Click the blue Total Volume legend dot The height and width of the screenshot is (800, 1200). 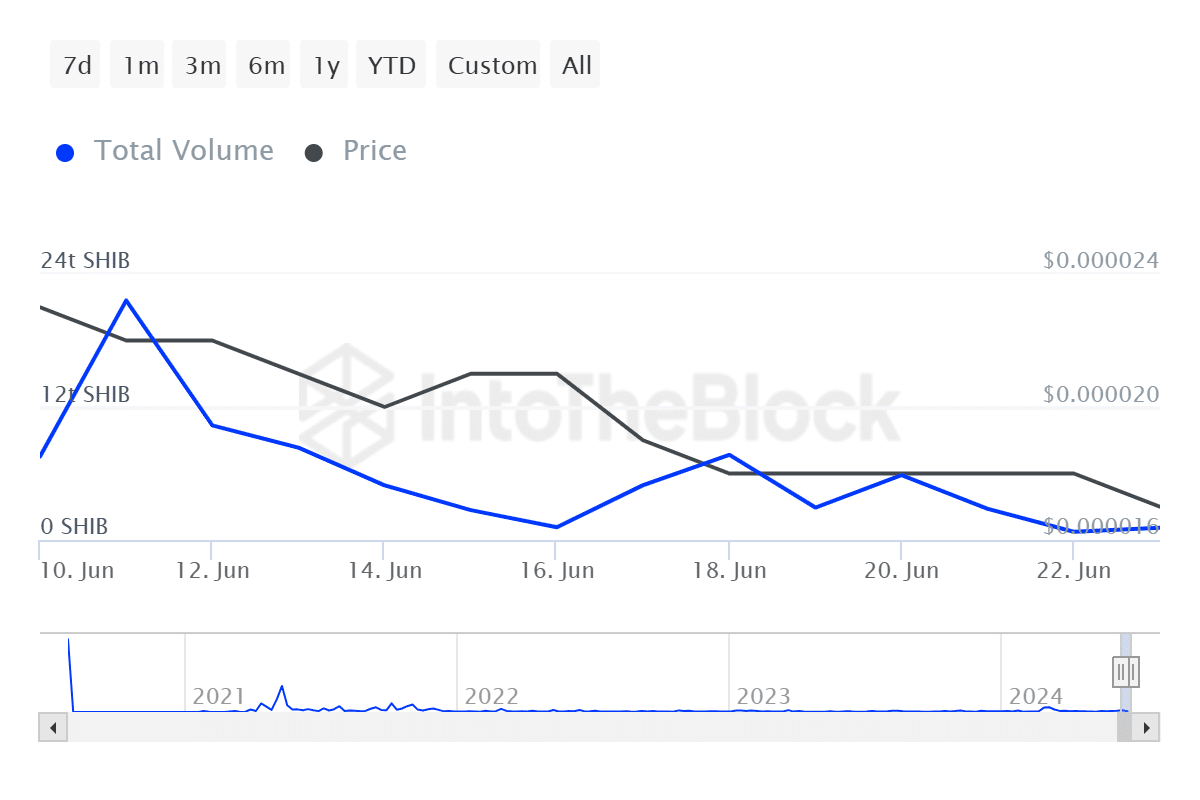click(65, 153)
